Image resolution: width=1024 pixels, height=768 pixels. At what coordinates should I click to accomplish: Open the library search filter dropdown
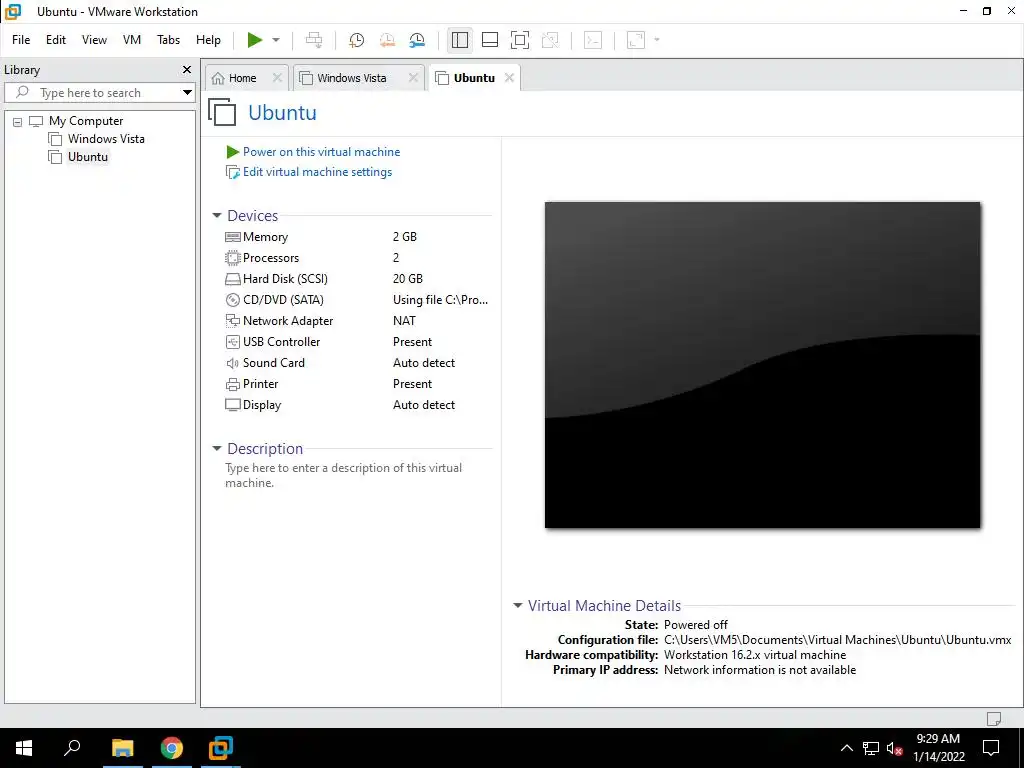click(187, 93)
